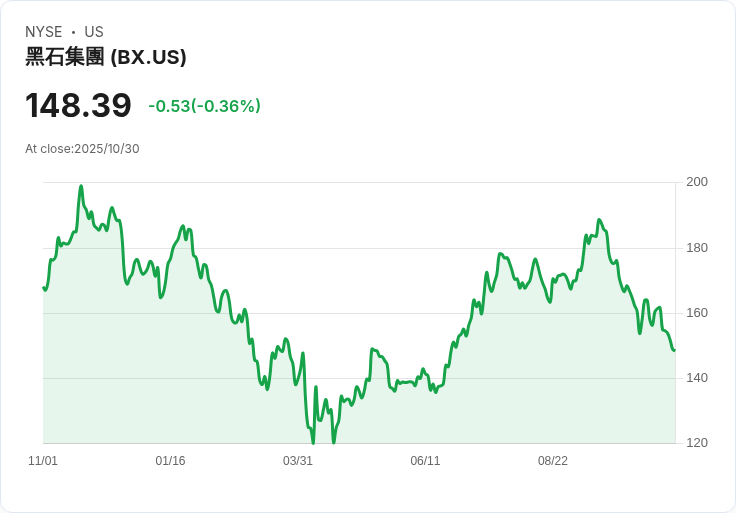Click the current price 148.39

pos(78,106)
